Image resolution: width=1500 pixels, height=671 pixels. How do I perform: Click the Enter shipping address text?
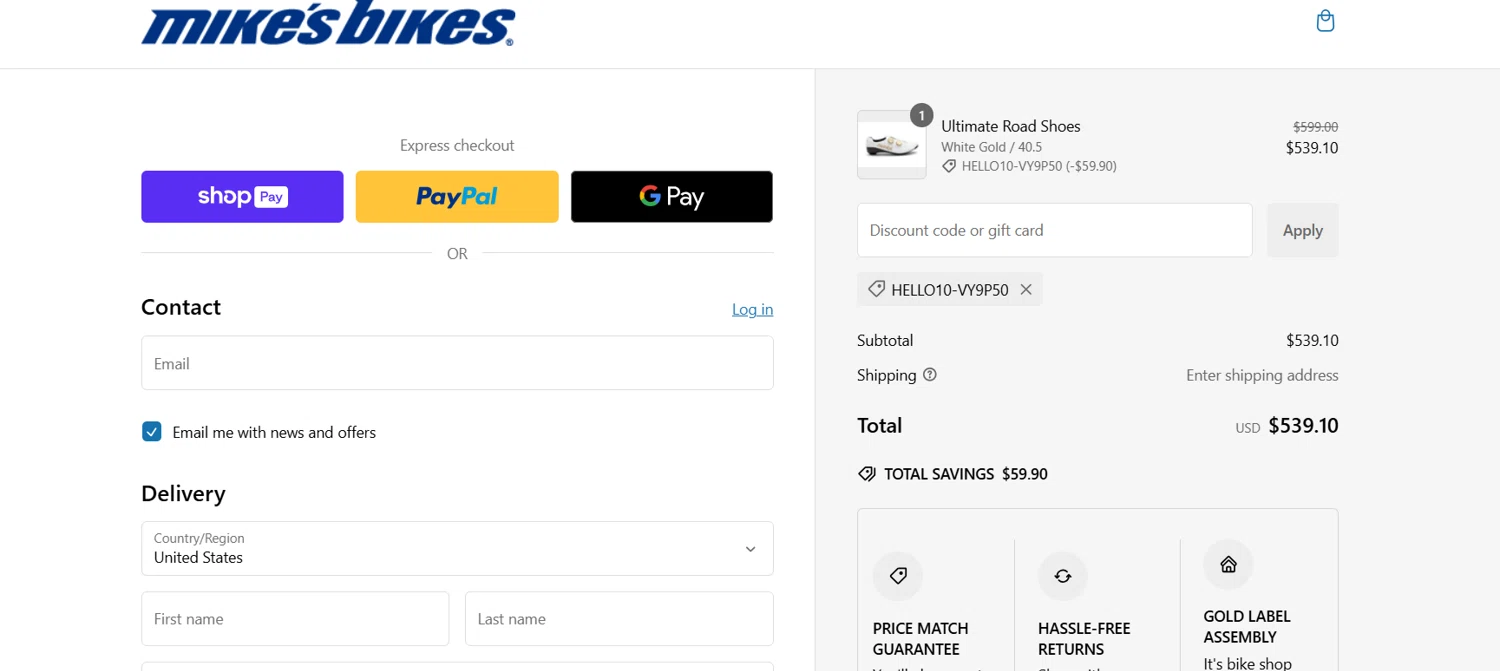point(1262,375)
